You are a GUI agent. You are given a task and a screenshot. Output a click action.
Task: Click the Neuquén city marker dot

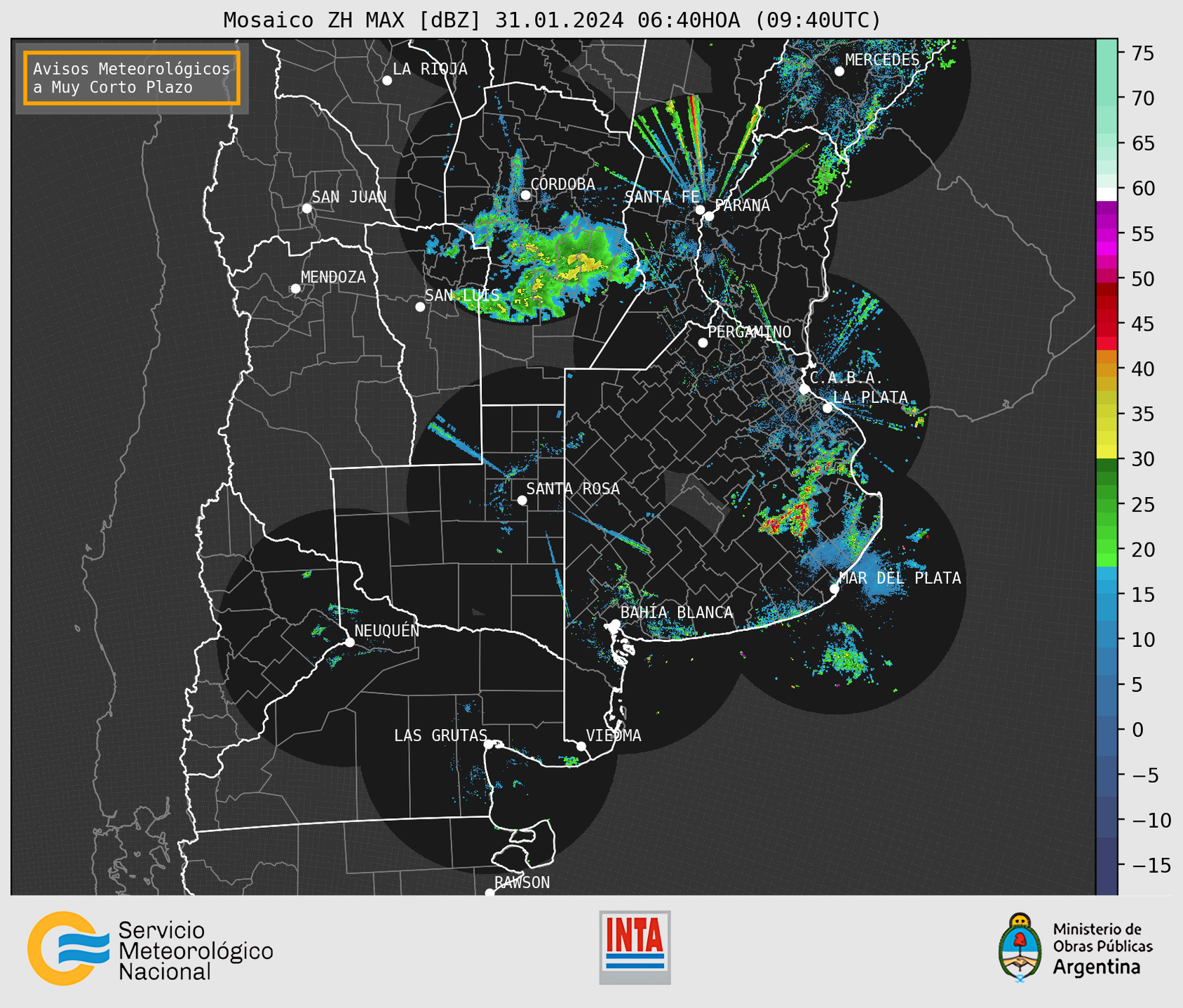[x=349, y=642]
